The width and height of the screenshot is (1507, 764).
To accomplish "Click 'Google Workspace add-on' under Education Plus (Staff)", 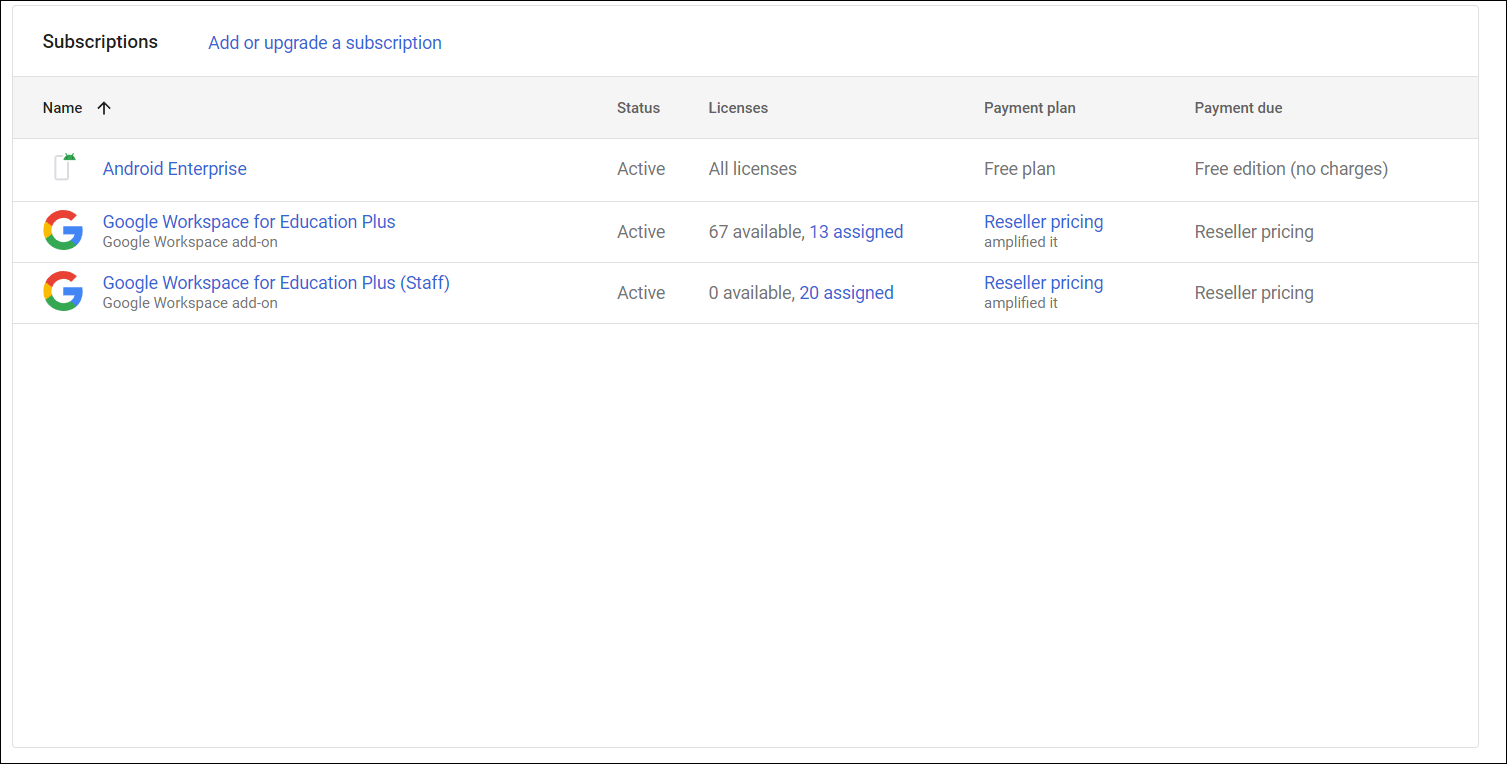I will click(x=190, y=303).
